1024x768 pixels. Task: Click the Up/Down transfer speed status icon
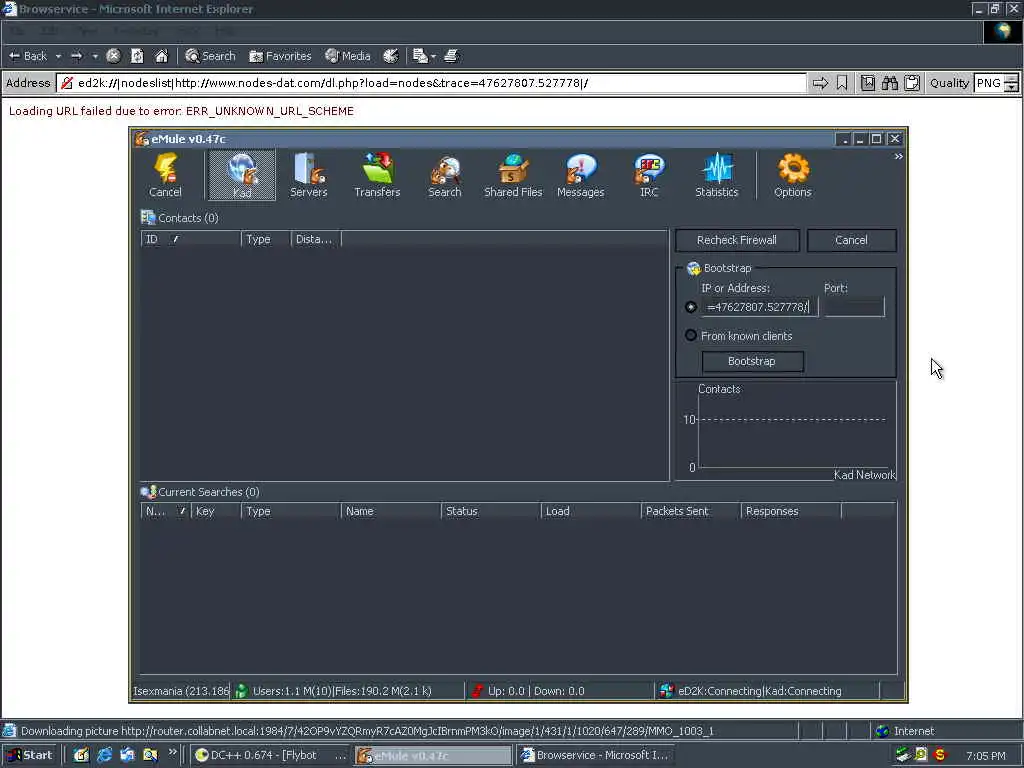[477, 691]
